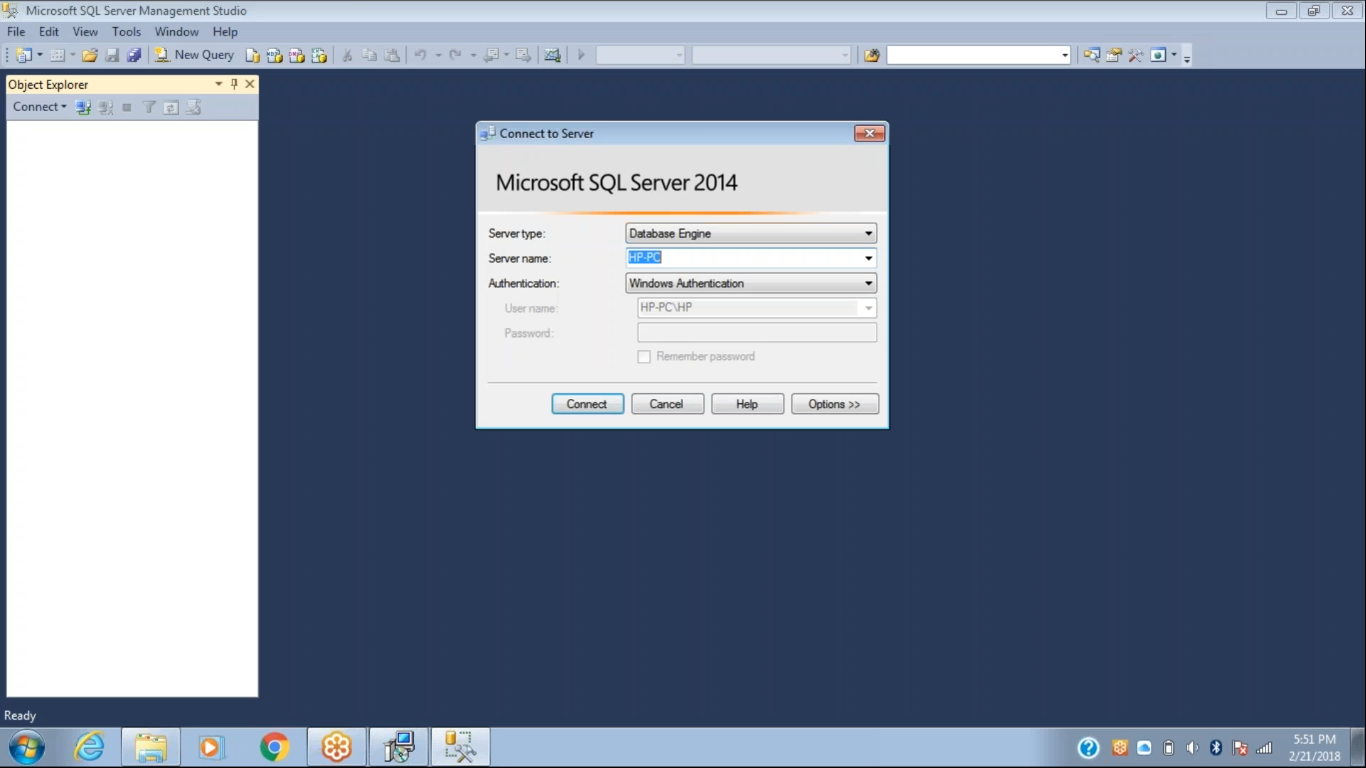This screenshot has width=1366, height=768.
Task: Expand the Authentication dropdown
Action: pyautogui.click(x=868, y=284)
